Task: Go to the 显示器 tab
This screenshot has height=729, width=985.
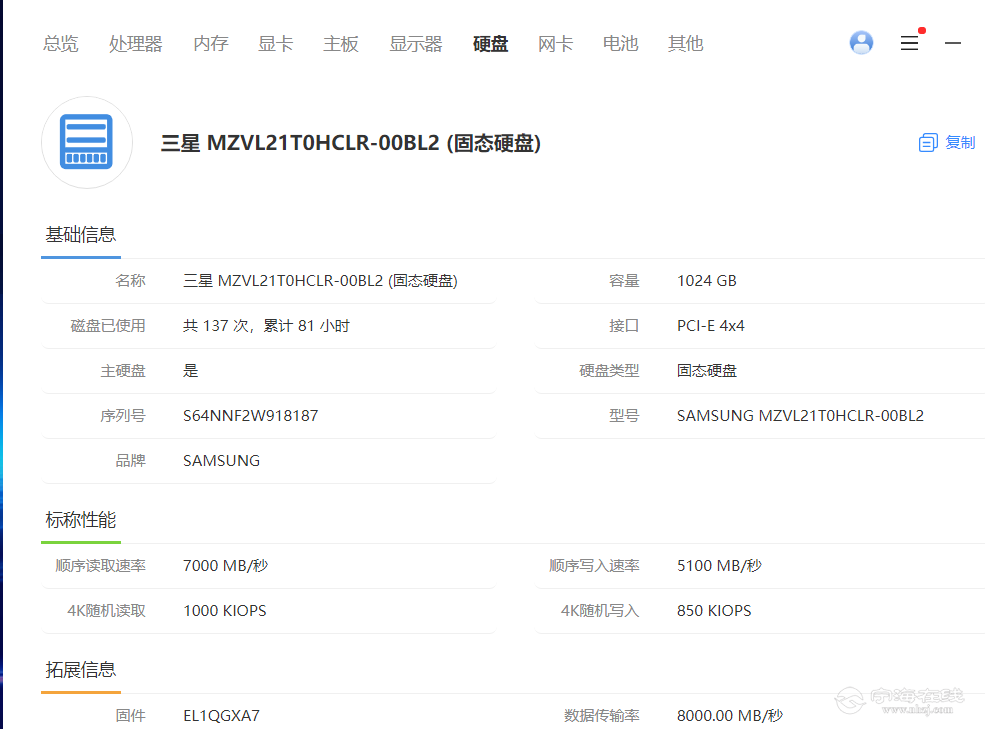Action: pyautogui.click(x=416, y=43)
